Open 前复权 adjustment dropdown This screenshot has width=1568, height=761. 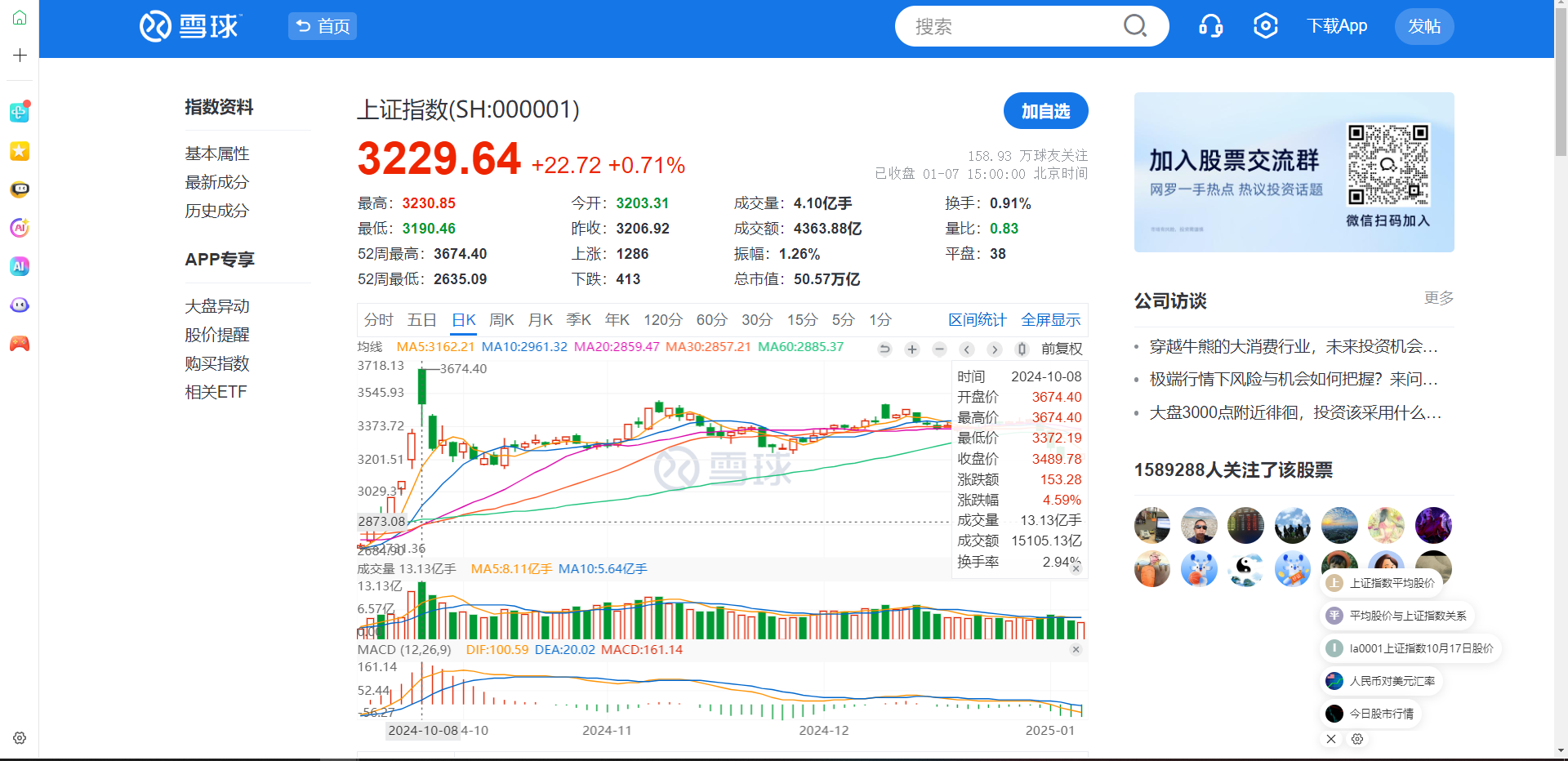(x=1062, y=349)
